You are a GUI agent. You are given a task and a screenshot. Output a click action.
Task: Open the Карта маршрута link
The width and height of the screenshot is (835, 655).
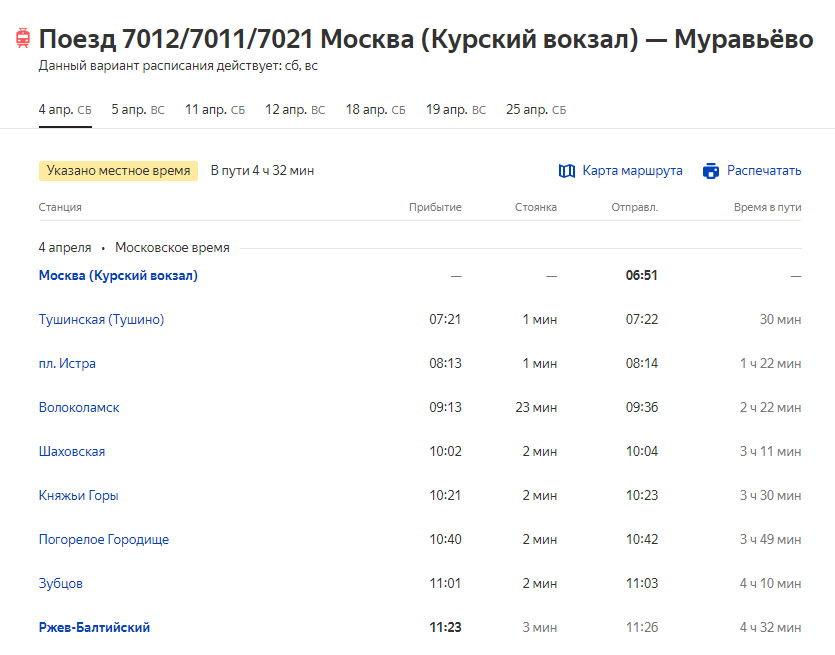tap(632, 171)
